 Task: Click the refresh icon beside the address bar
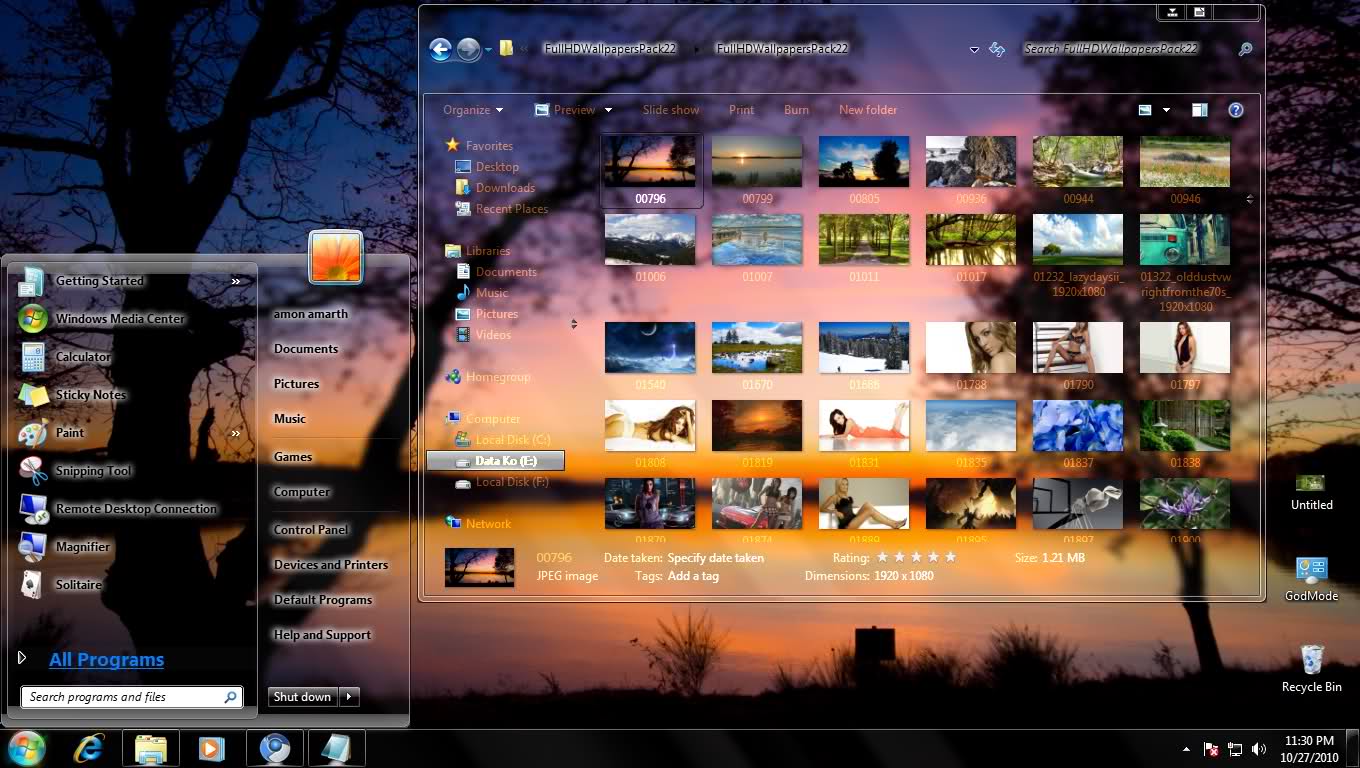[997, 48]
